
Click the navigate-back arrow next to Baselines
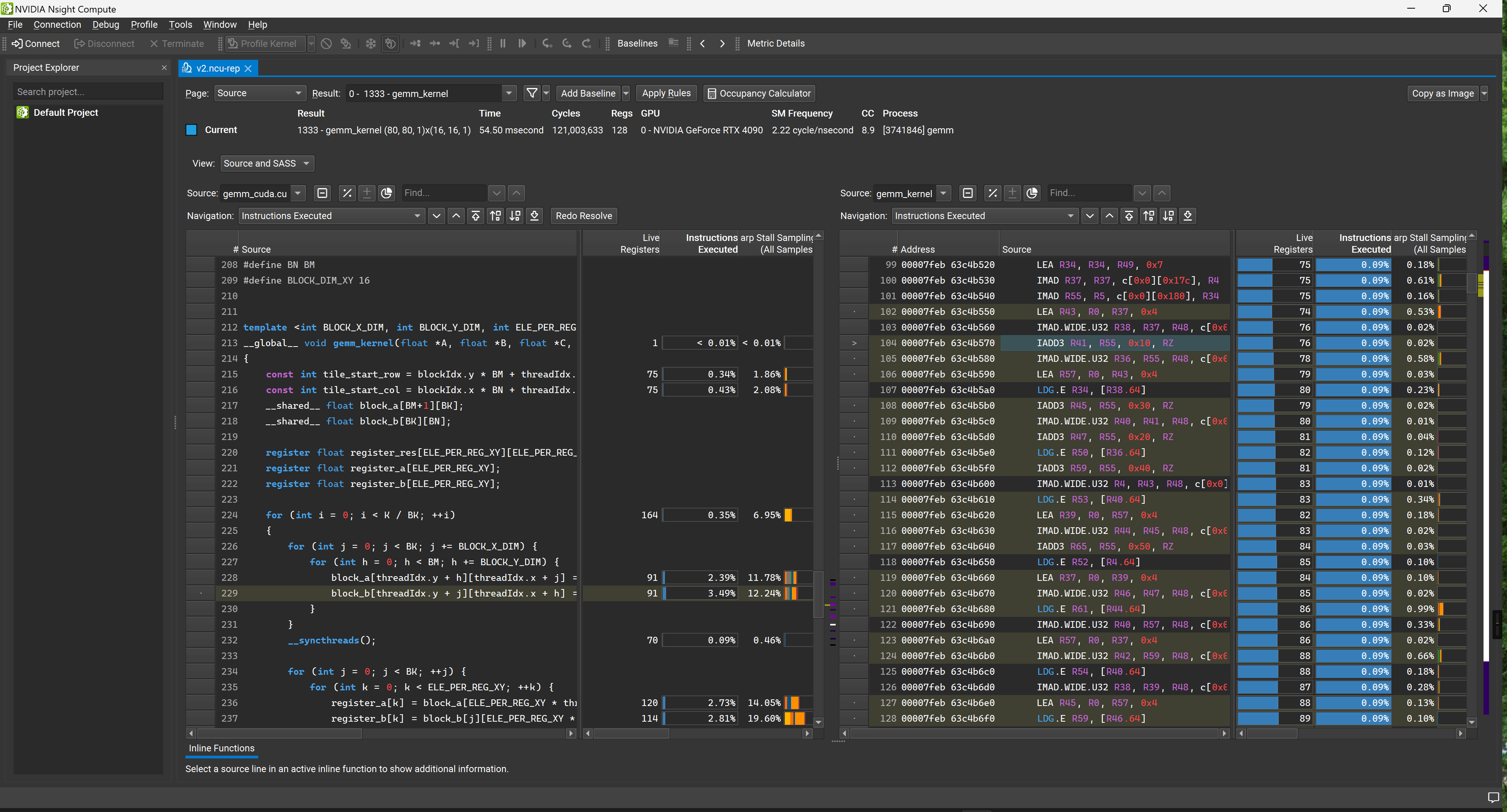(x=703, y=43)
